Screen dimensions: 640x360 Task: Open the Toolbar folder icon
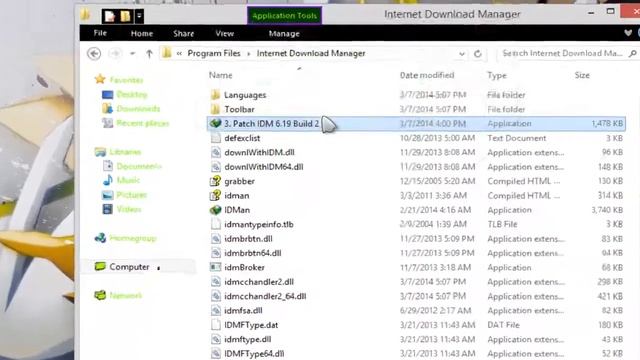click(216, 109)
